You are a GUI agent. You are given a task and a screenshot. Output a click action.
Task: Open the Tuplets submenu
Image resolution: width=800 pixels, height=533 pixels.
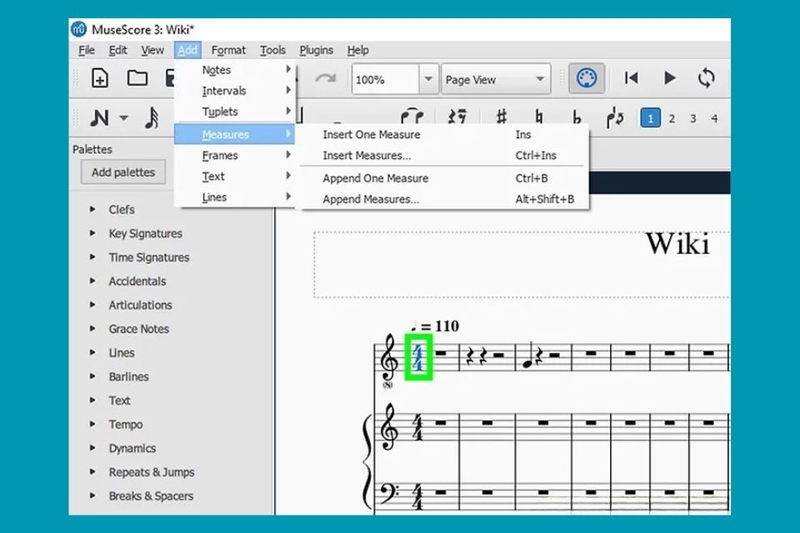pyautogui.click(x=235, y=112)
